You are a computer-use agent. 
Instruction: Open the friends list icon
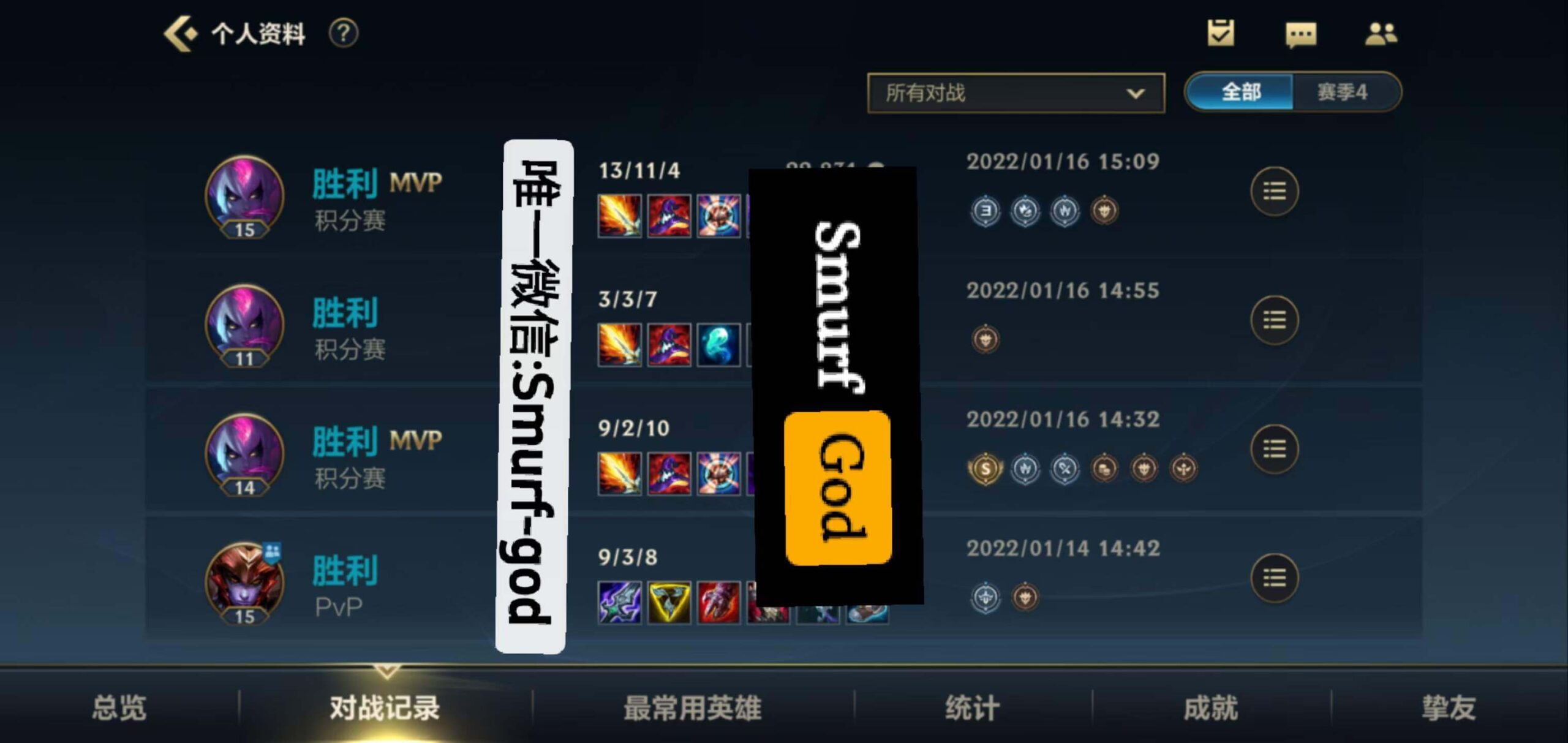click(x=1381, y=34)
